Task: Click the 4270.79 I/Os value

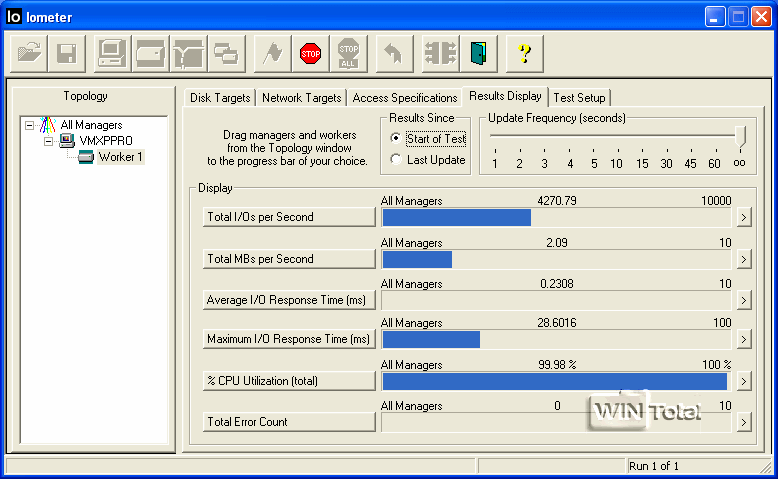Action: pyautogui.click(x=557, y=201)
